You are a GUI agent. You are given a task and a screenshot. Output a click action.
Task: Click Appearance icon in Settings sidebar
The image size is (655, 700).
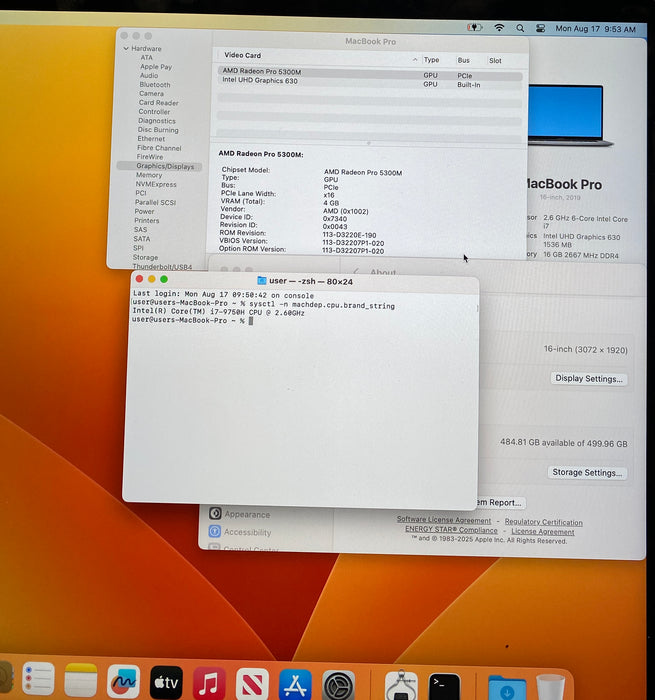click(215, 513)
